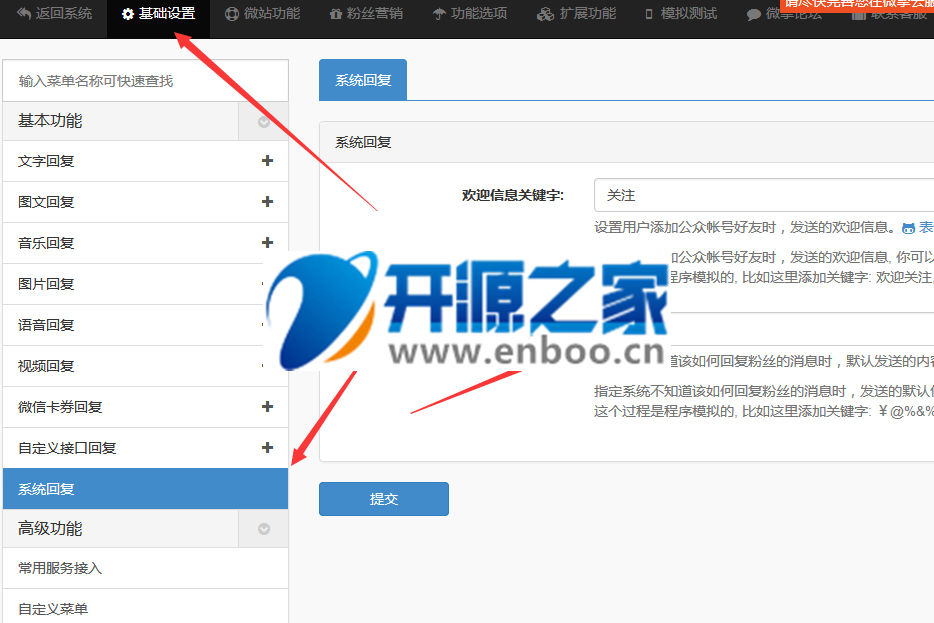Select the 系统回复 tab

pos(363,80)
